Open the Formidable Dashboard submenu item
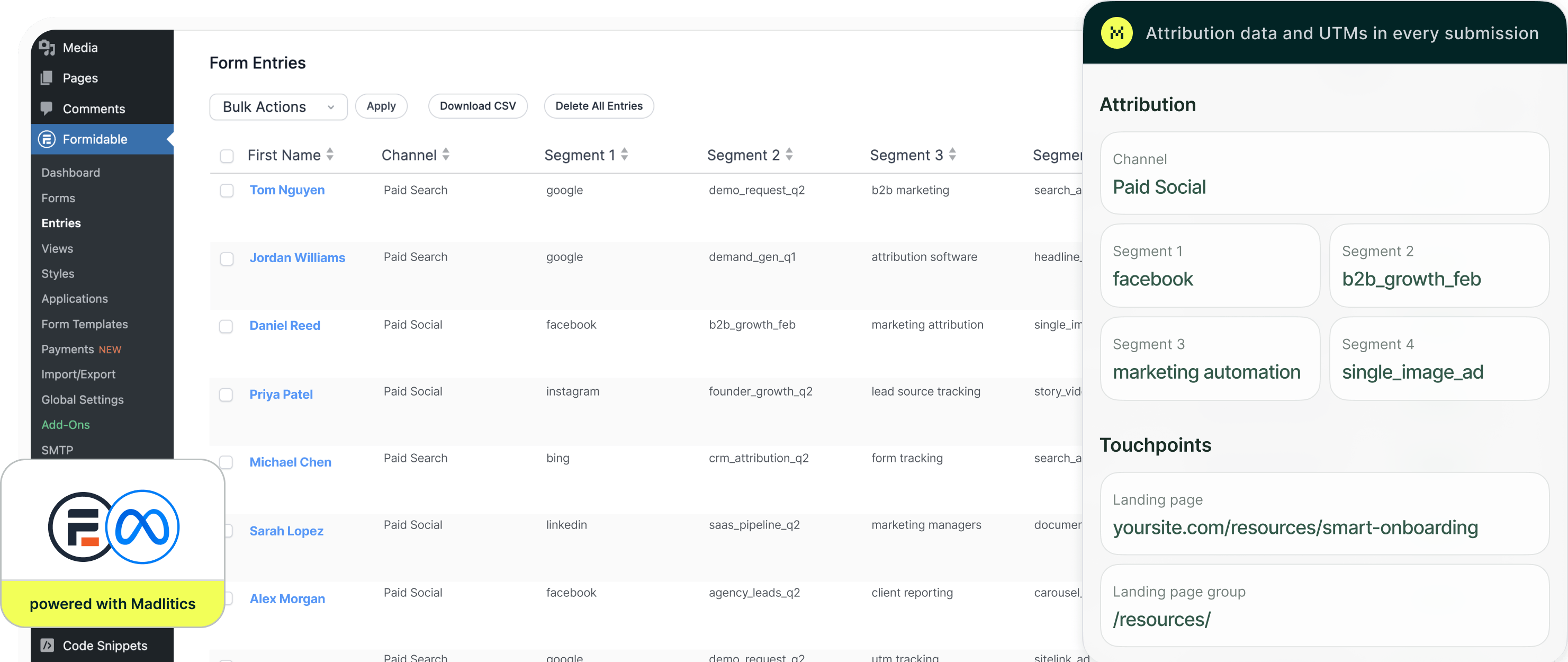 pos(70,172)
